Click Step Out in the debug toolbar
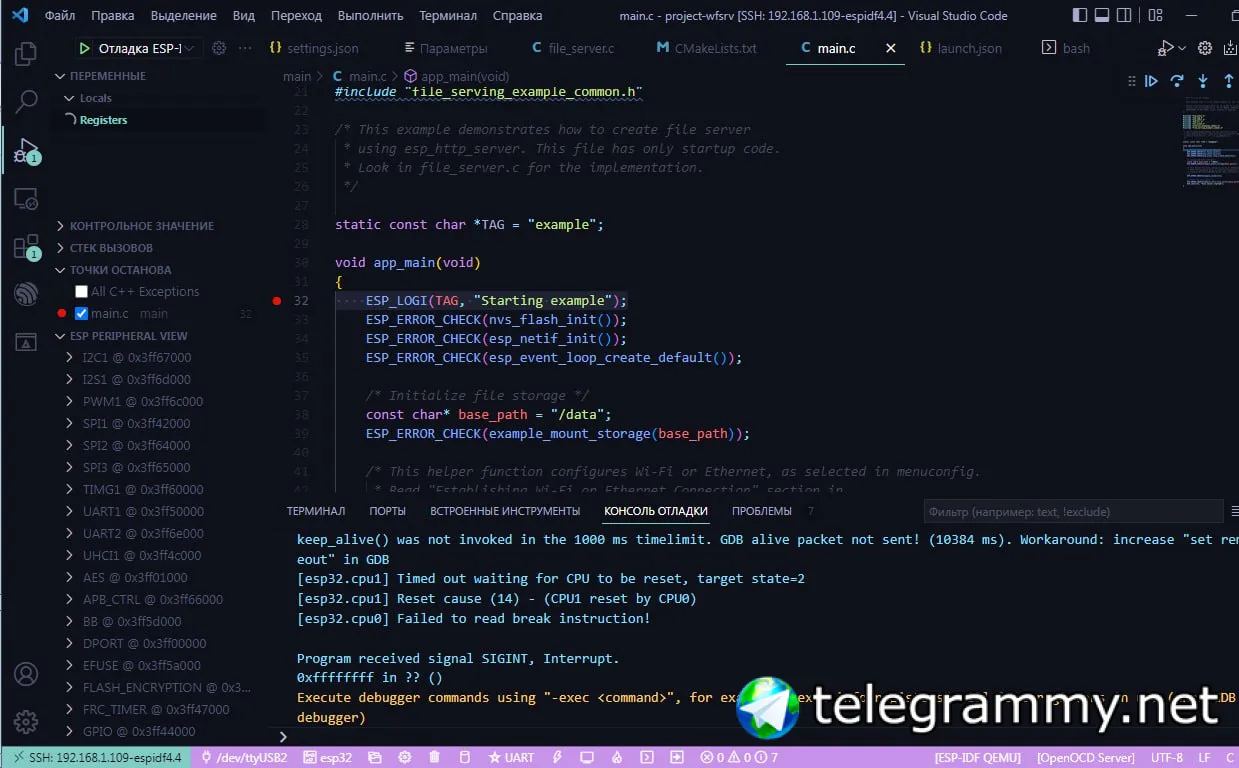1239x768 pixels. (x=1228, y=81)
